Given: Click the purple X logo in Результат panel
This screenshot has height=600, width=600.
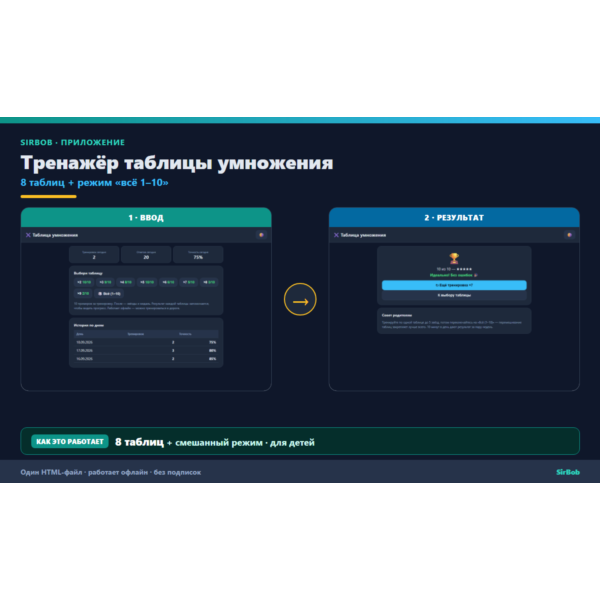Looking at the screenshot, I should [336, 235].
